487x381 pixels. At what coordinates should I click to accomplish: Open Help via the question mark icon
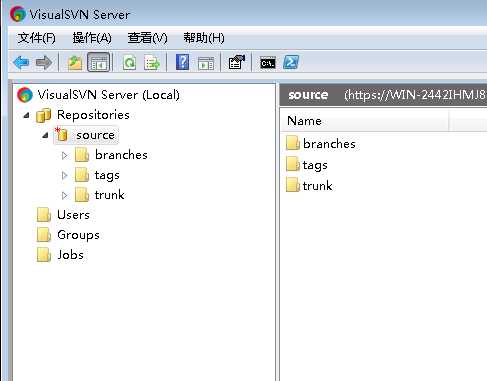click(182, 62)
